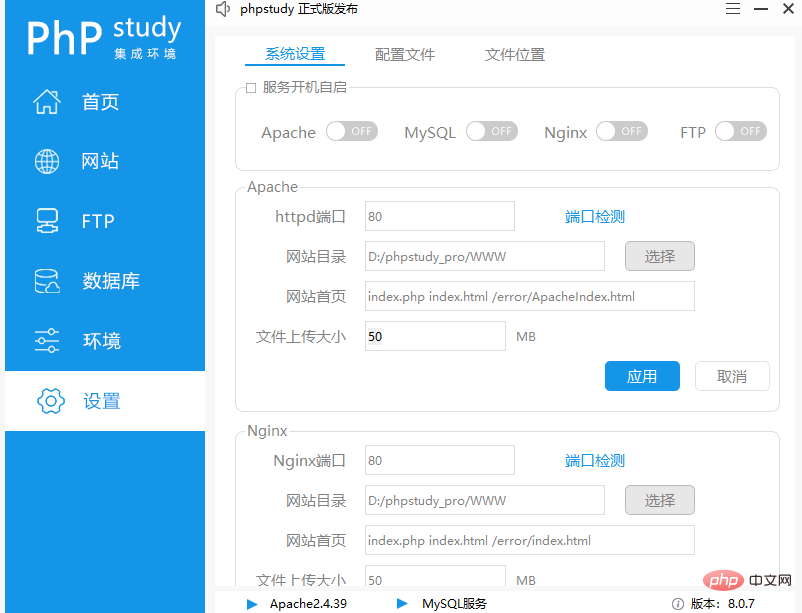Toggle MySQL autostart switch
The width and height of the screenshot is (802, 613).
pos(492,131)
